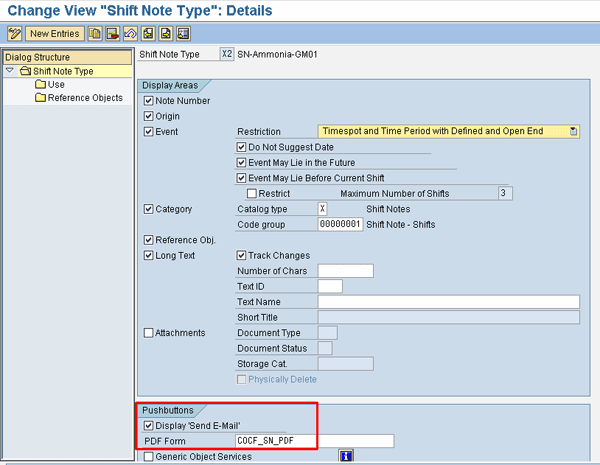This screenshot has height=465, width=600.
Task: Click the Other Entry toolbar icon
Action: point(183,33)
